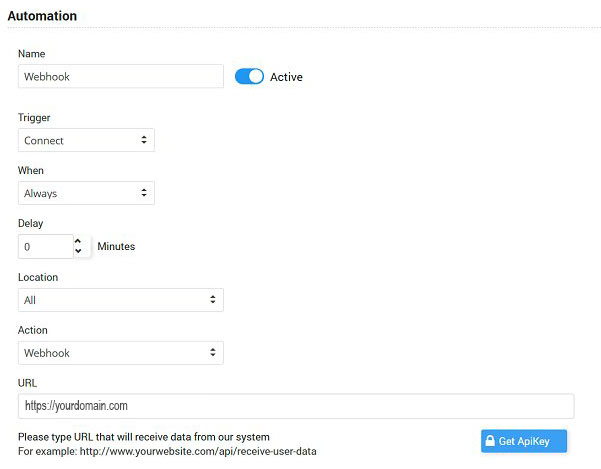Click the URL field label
Image resolution: width=601 pixels, height=469 pixels.
tap(27, 383)
